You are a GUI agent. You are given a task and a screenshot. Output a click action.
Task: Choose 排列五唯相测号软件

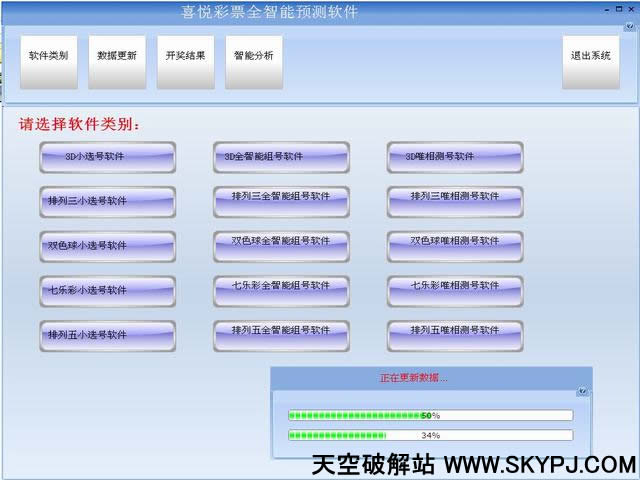point(455,331)
